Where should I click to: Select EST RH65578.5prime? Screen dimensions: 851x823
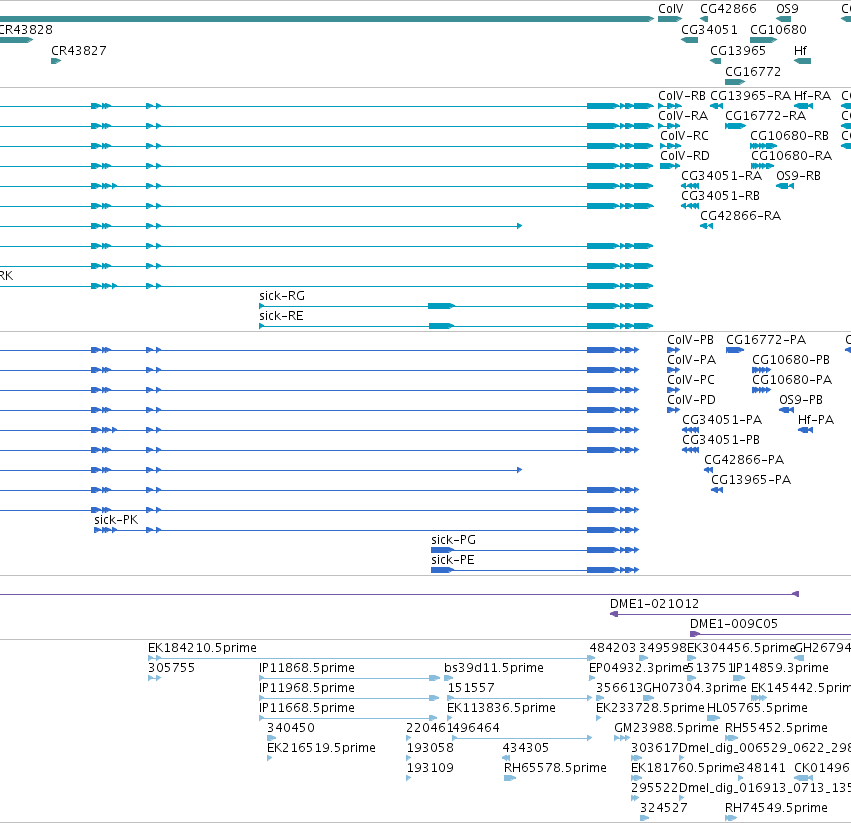coord(555,768)
